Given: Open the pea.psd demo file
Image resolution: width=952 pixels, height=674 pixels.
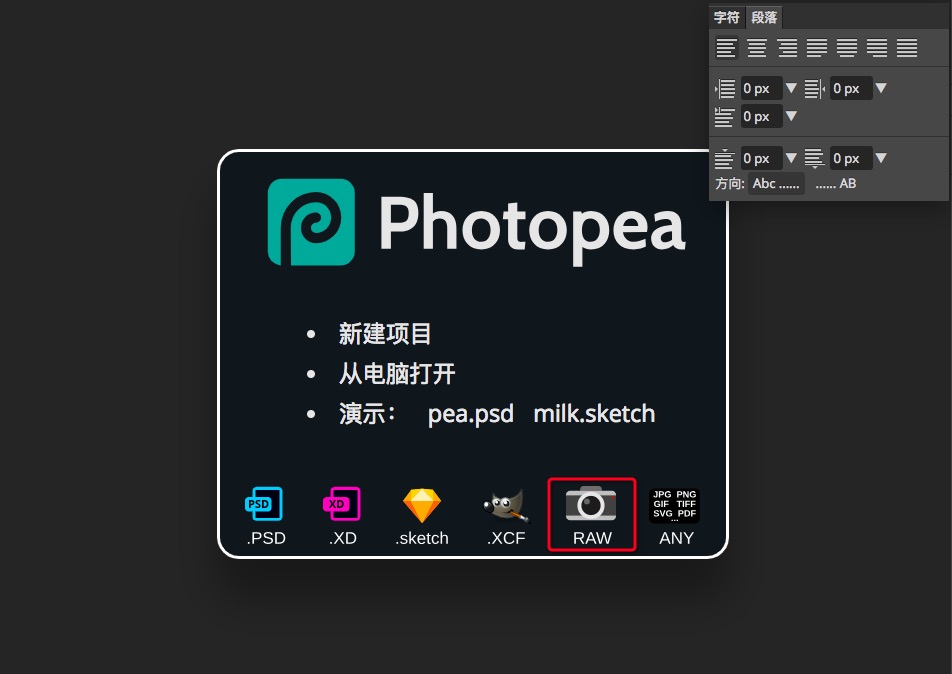Looking at the screenshot, I should [471, 415].
